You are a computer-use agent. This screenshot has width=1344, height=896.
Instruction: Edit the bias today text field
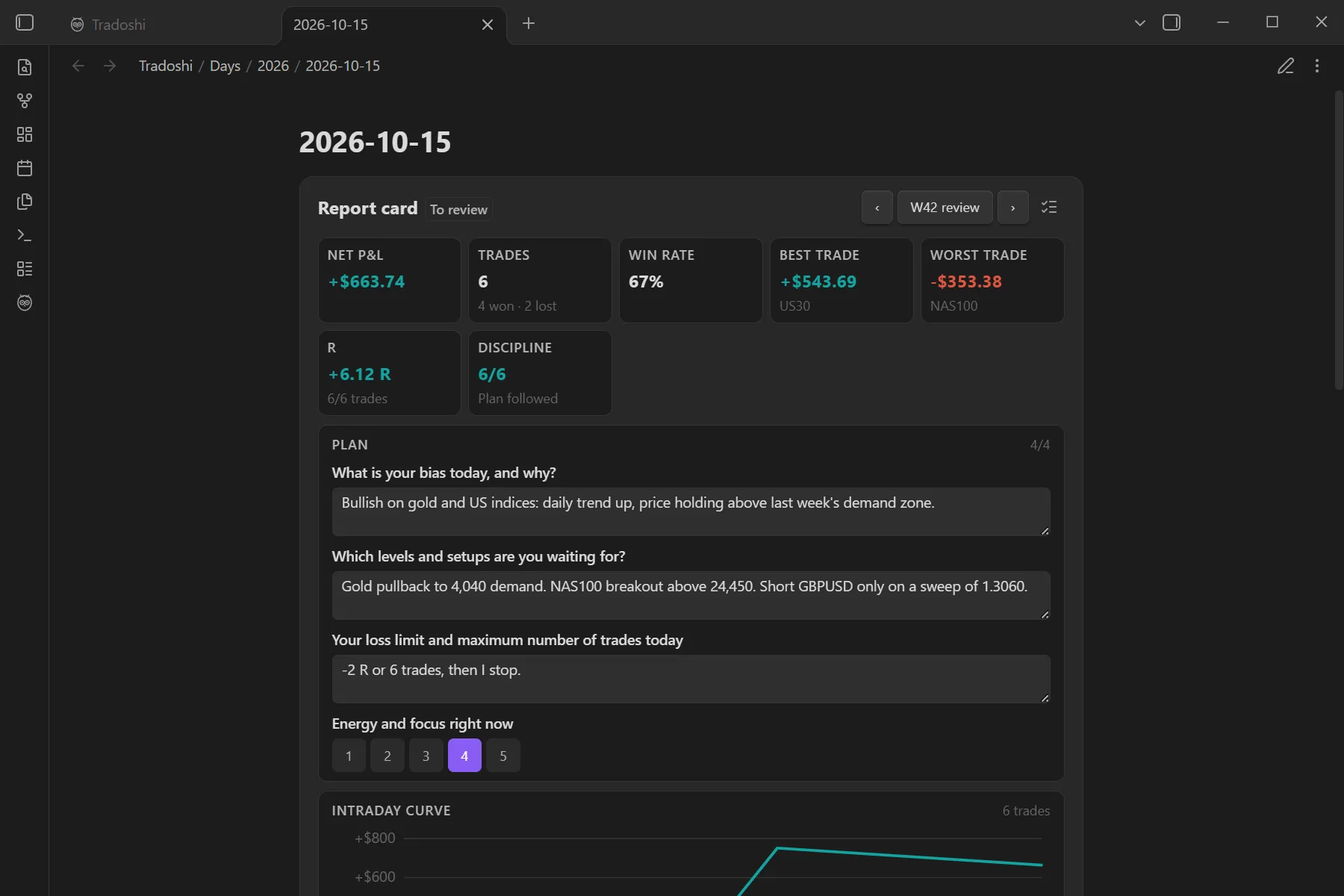click(x=691, y=511)
